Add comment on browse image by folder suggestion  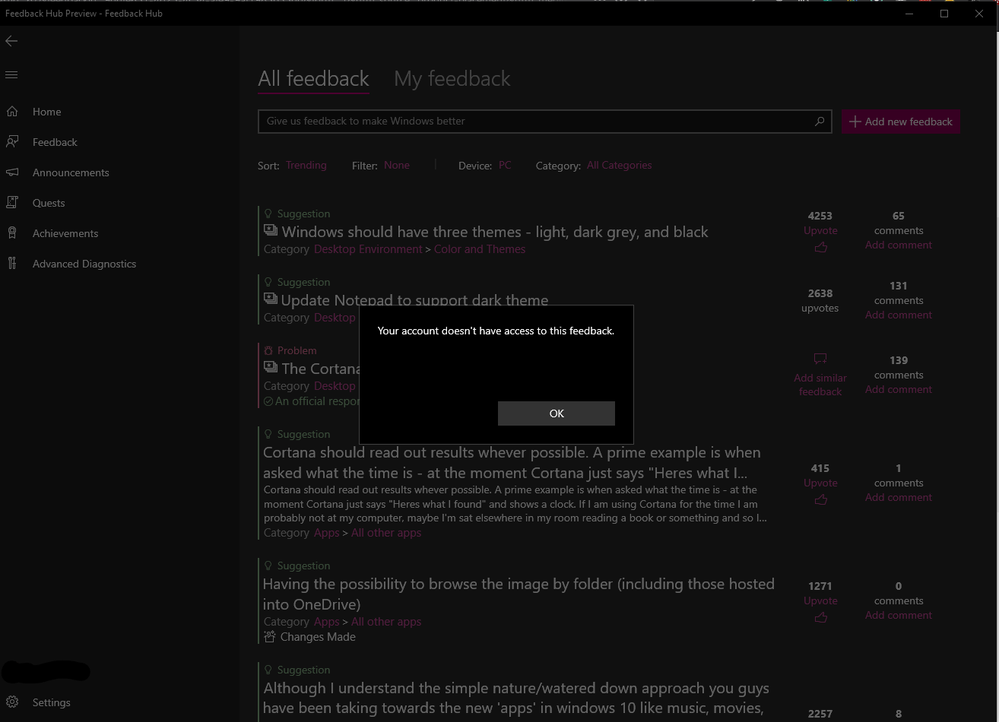[x=898, y=615]
